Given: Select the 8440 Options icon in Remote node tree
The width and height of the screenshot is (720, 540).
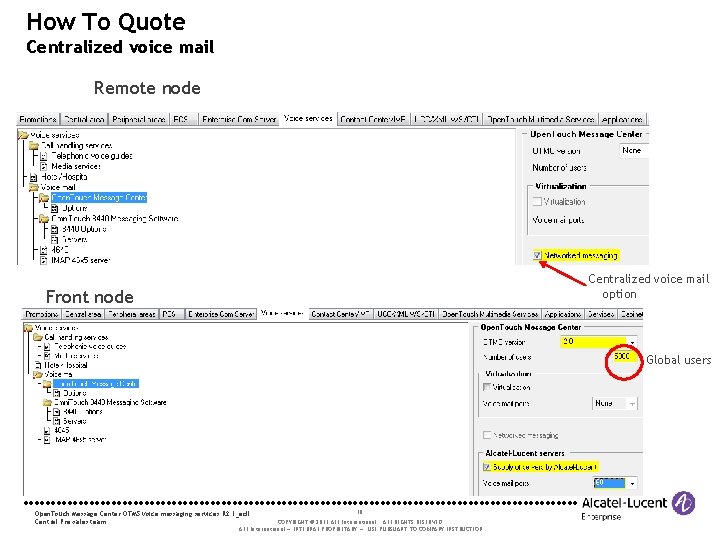Looking at the screenshot, I should pyautogui.click(x=55, y=229).
